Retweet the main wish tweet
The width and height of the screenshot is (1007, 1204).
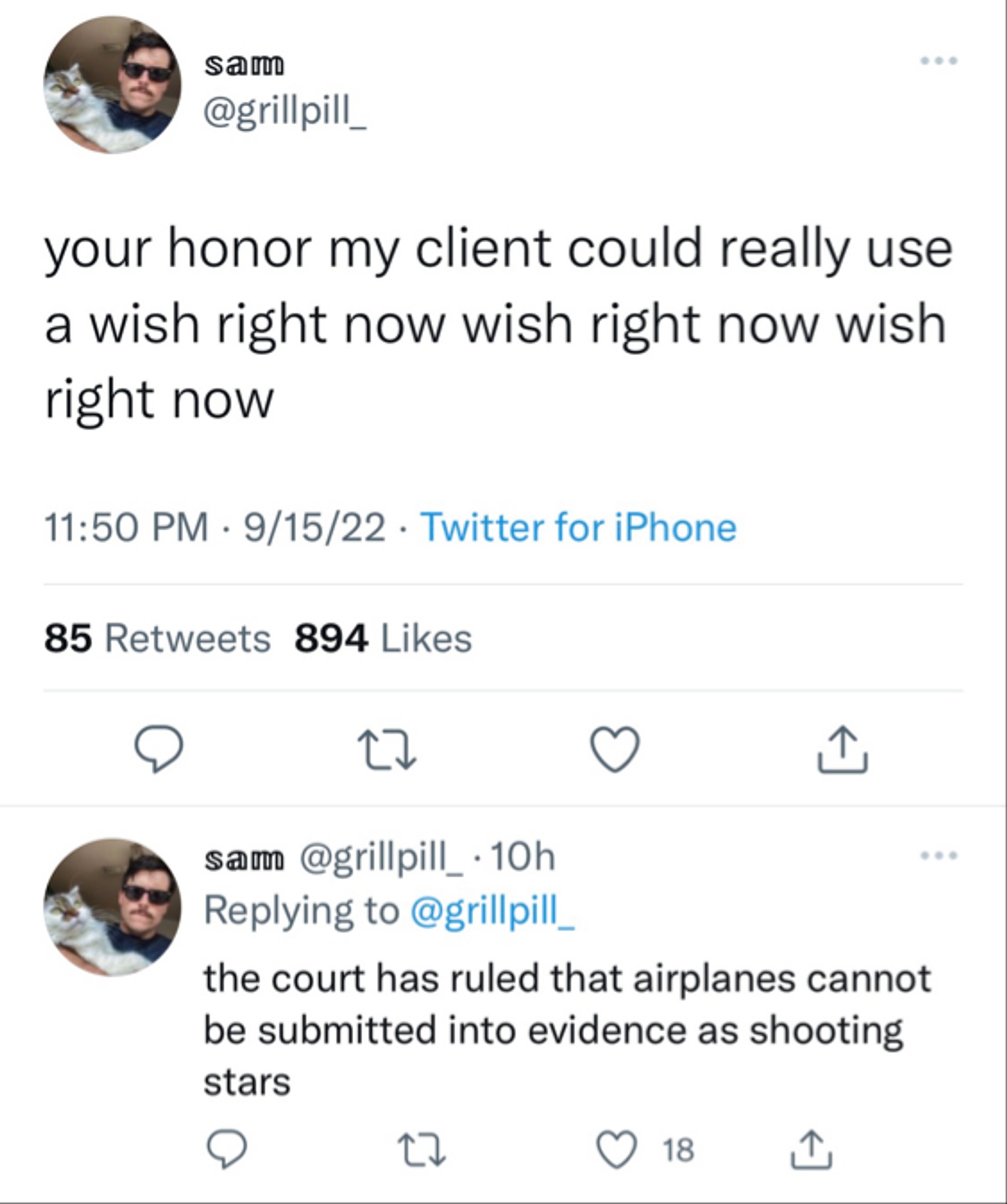point(389,749)
